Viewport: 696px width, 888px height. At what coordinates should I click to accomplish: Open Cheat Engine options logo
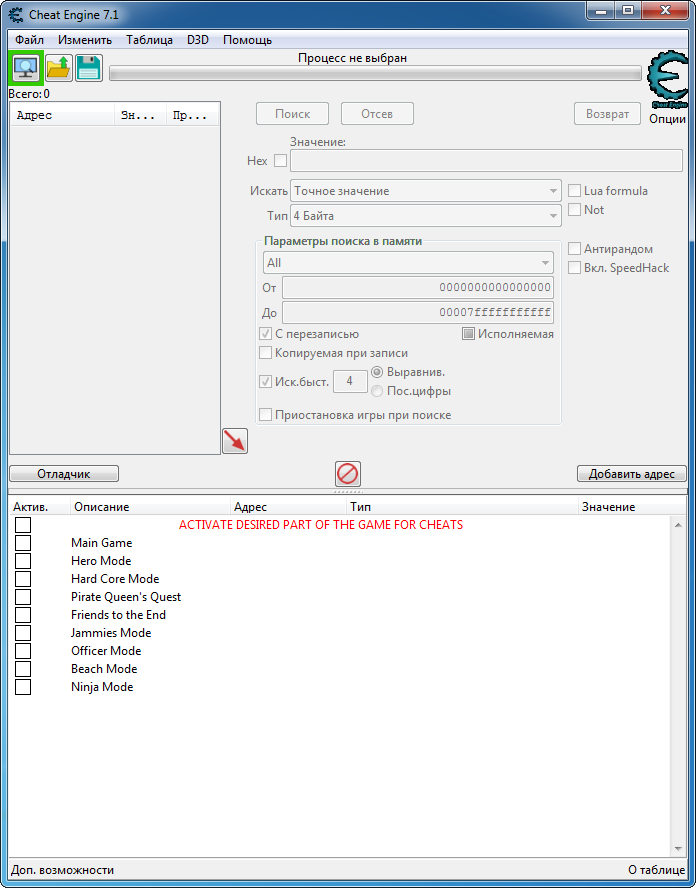click(668, 80)
